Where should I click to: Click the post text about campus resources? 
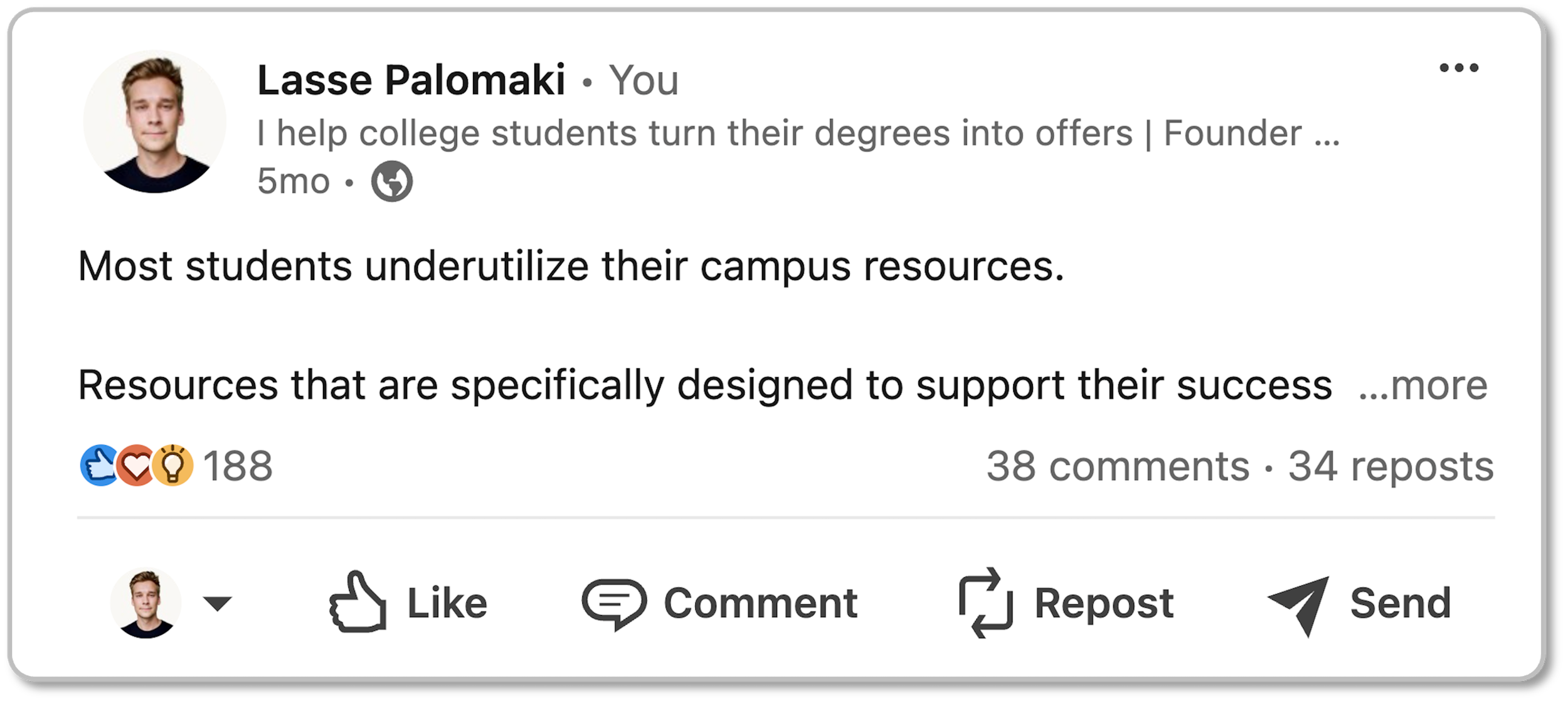[571, 266]
